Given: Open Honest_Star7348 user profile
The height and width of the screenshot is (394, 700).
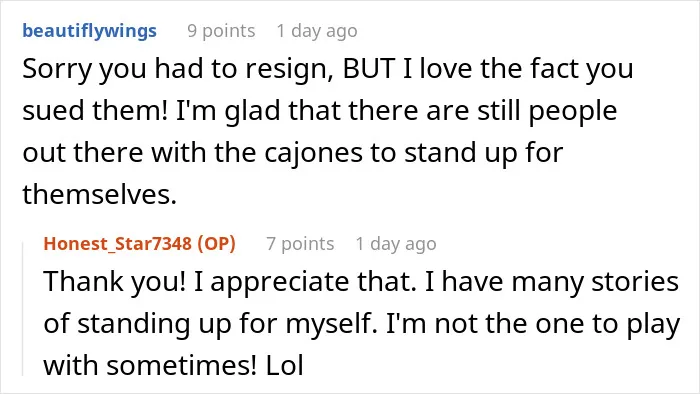Looking at the screenshot, I should point(118,244).
